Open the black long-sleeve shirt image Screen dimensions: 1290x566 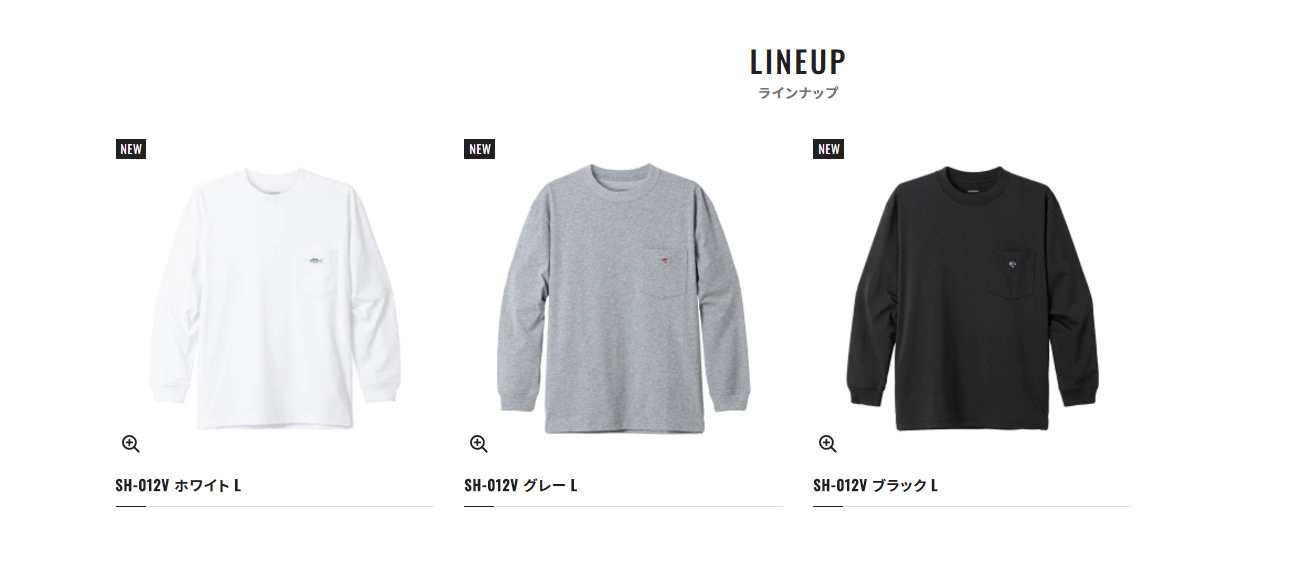coord(972,298)
